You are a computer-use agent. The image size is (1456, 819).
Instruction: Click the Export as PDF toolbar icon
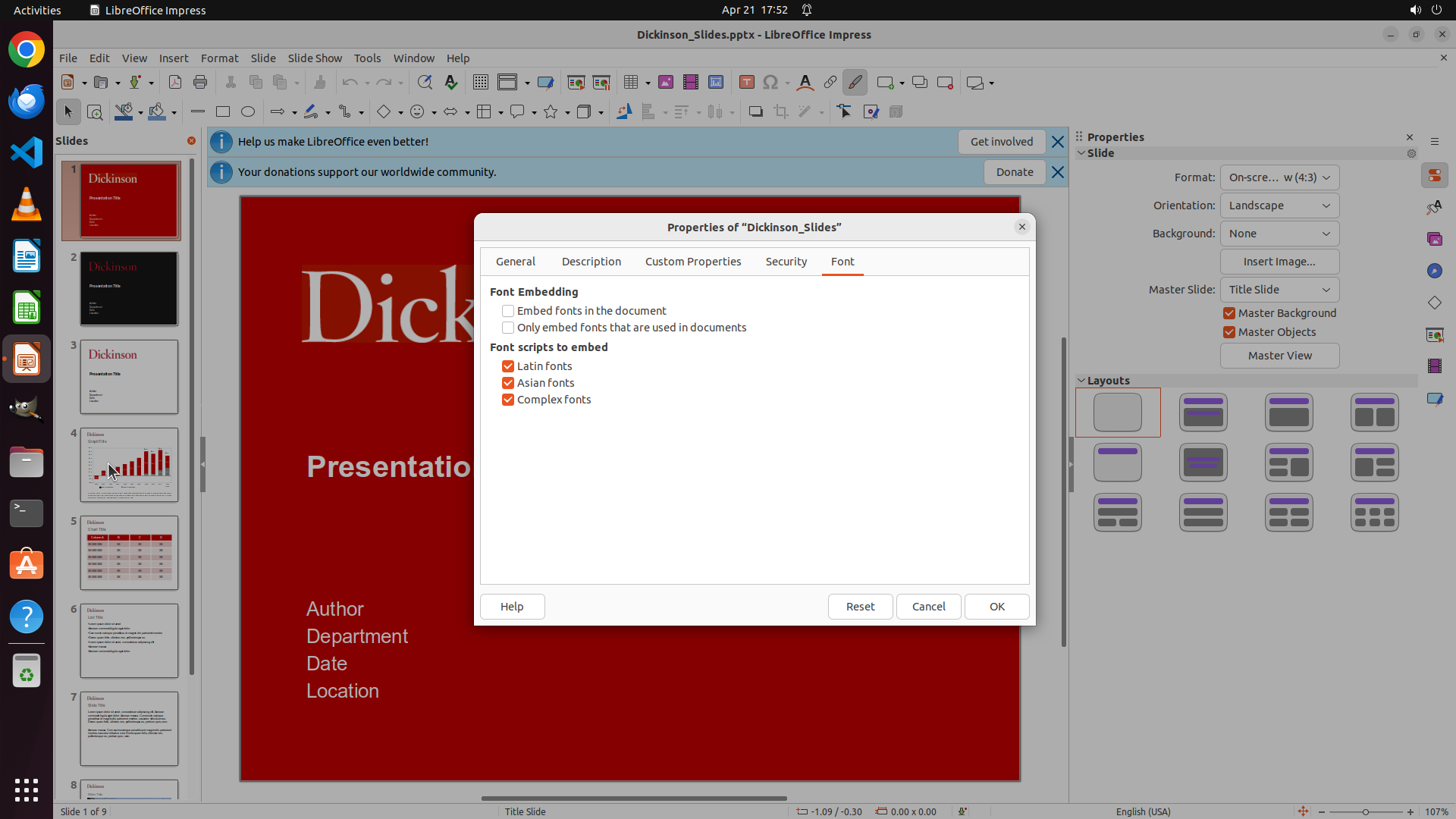point(175,83)
